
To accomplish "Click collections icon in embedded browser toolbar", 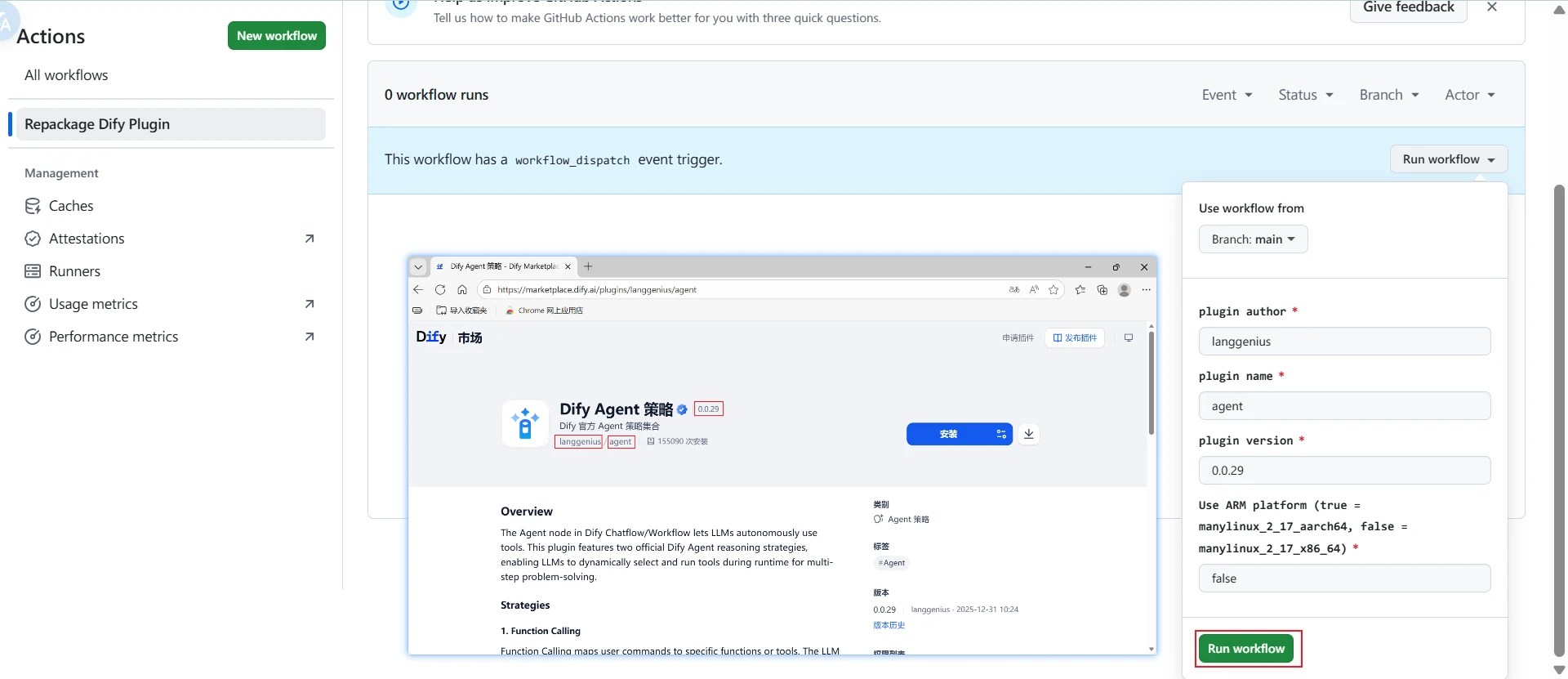I will pyautogui.click(x=1102, y=289).
